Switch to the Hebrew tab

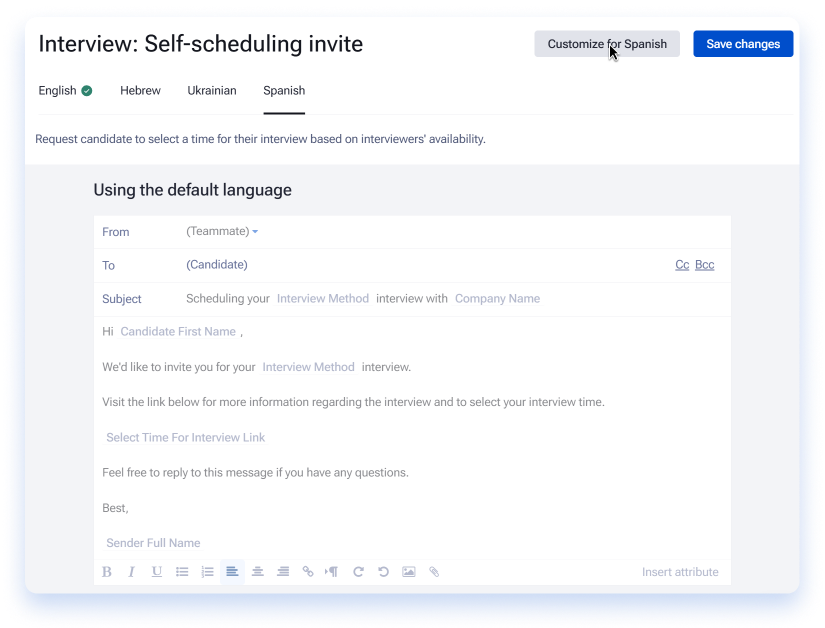[140, 90]
